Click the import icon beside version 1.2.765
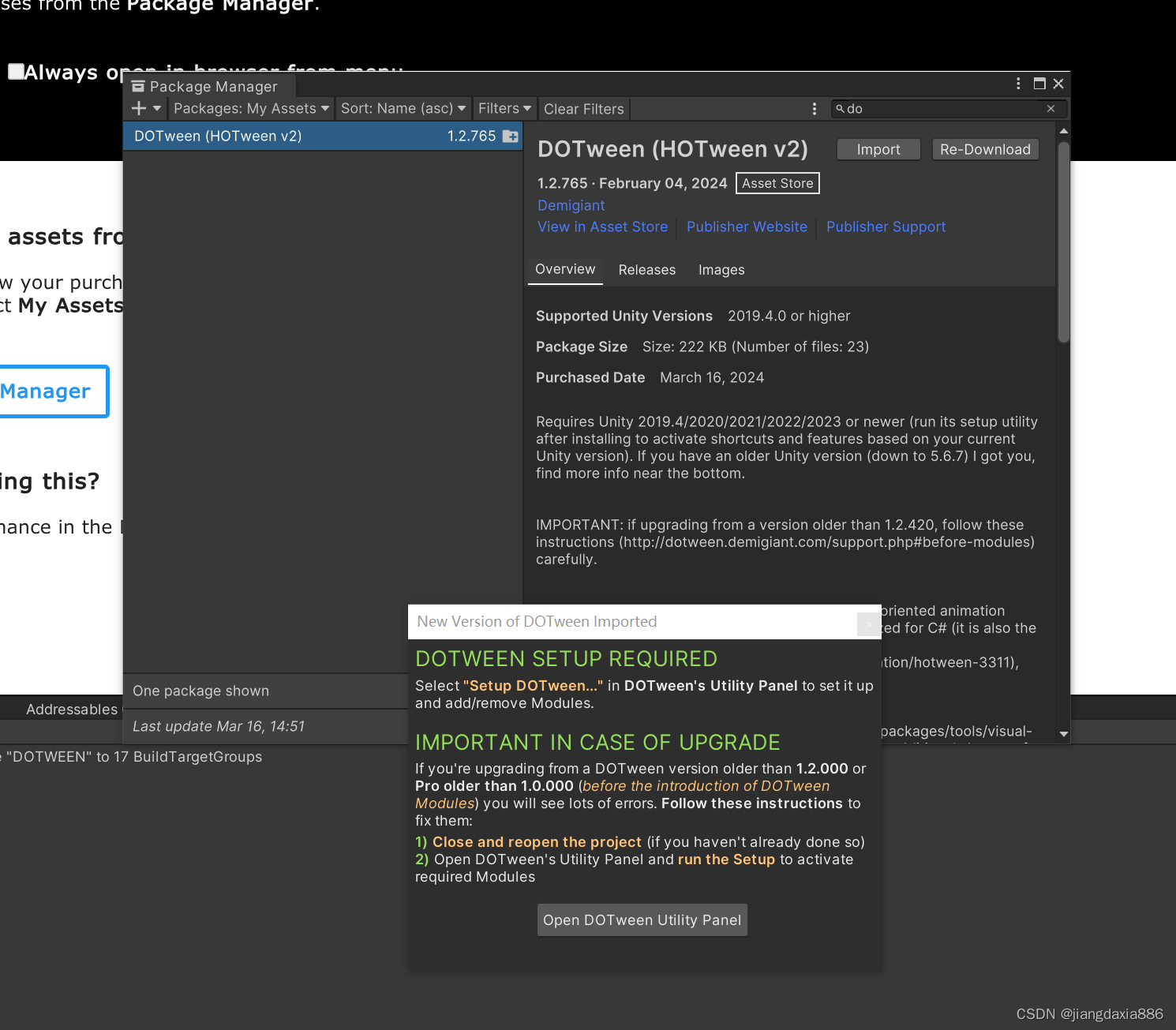This screenshot has height=1030, width=1176. point(511,136)
